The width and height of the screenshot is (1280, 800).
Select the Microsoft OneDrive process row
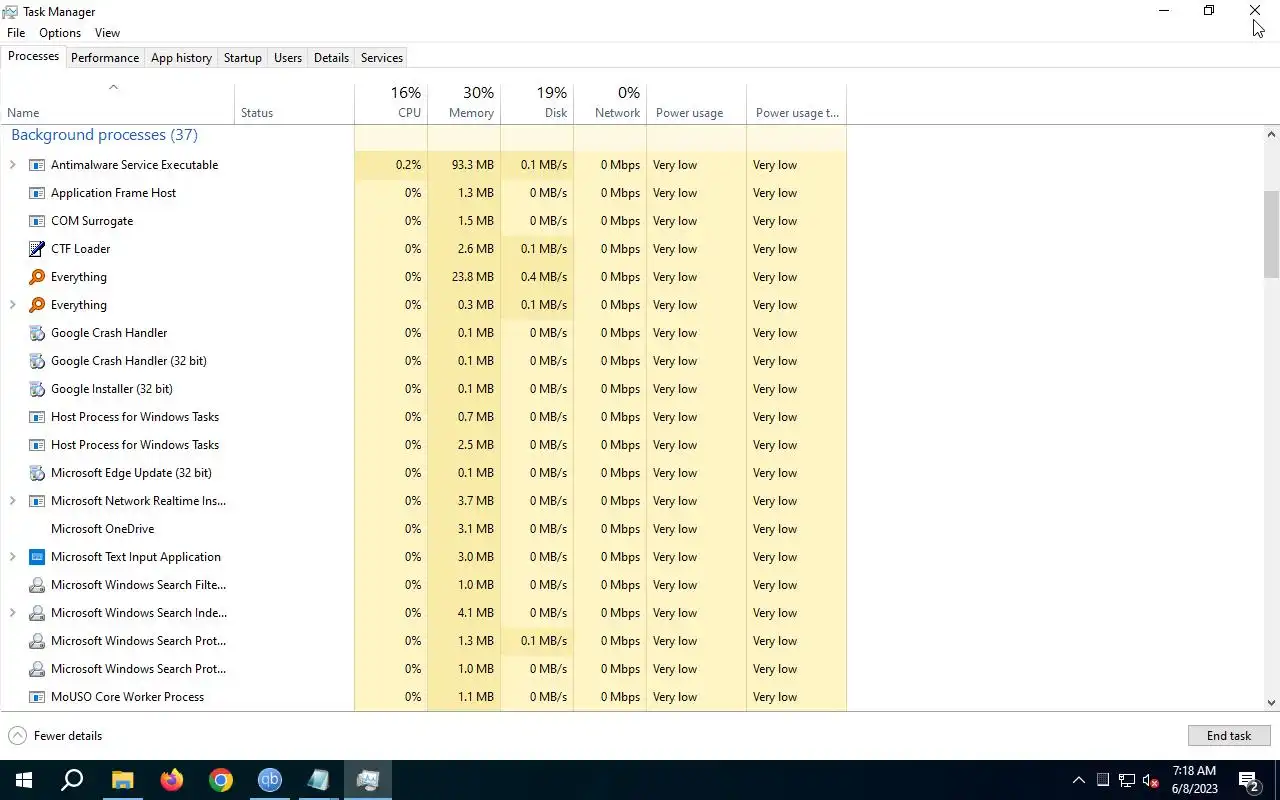coord(423,529)
